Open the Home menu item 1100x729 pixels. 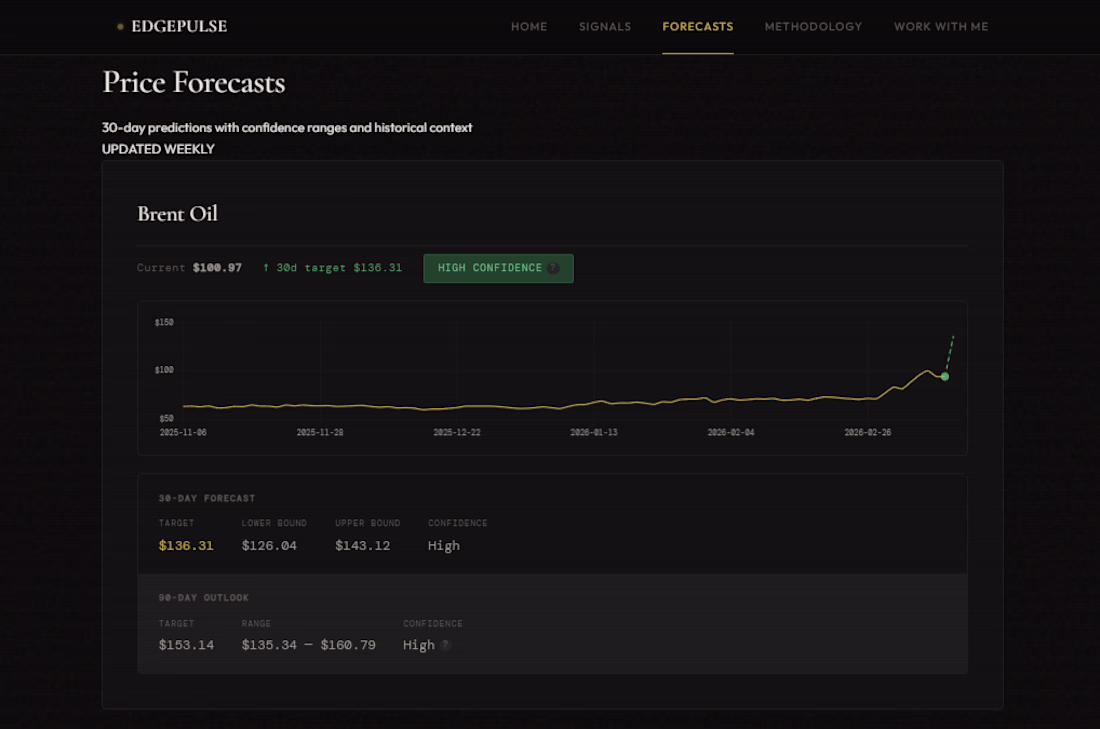pos(529,27)
